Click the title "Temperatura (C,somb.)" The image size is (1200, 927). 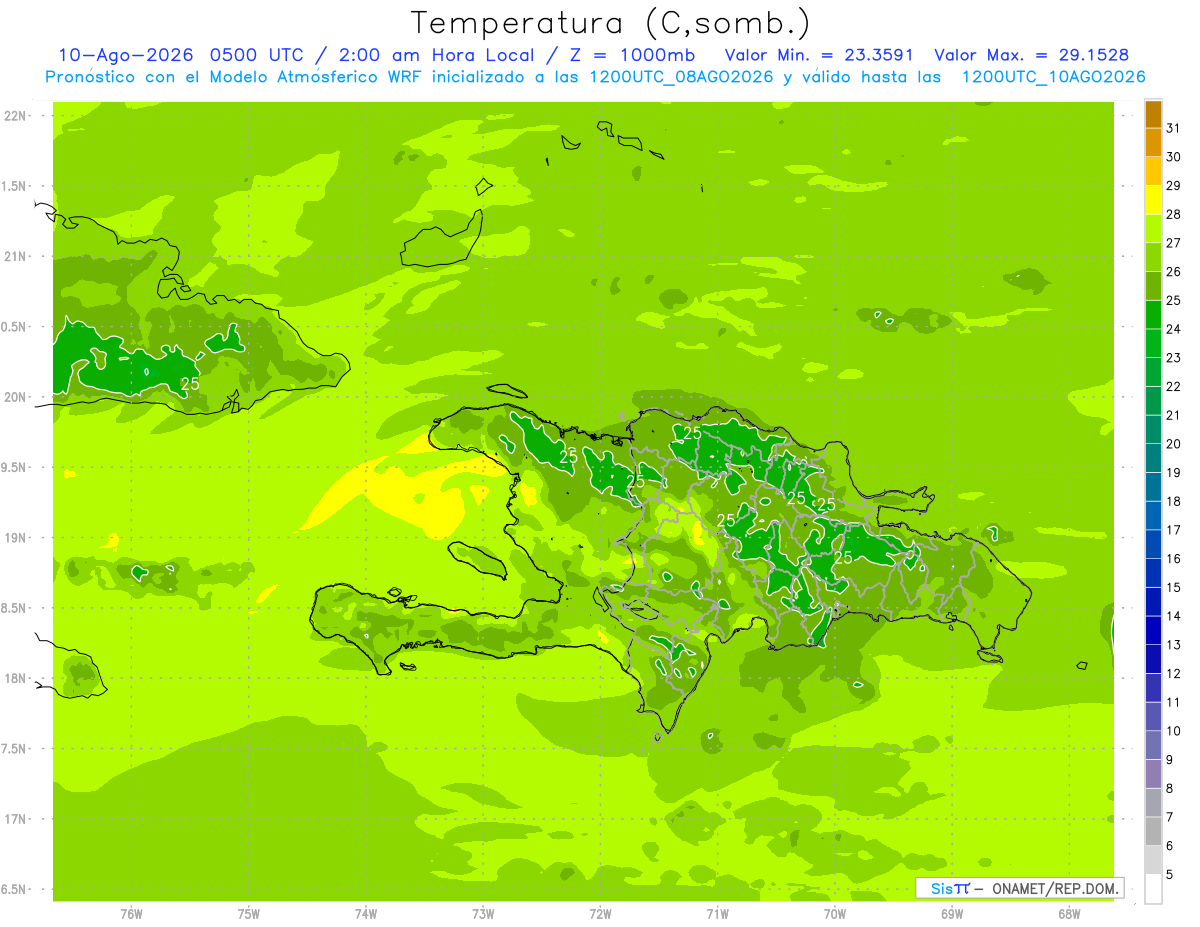pos(610,23)
